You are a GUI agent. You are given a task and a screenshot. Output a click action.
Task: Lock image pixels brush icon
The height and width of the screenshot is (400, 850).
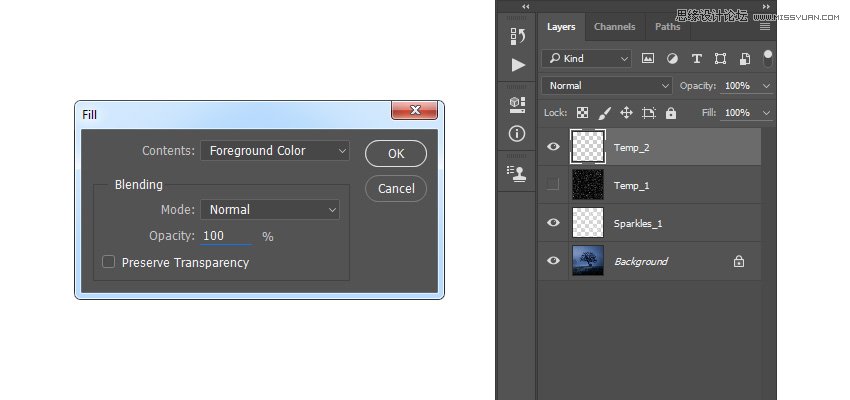[604, 113]
